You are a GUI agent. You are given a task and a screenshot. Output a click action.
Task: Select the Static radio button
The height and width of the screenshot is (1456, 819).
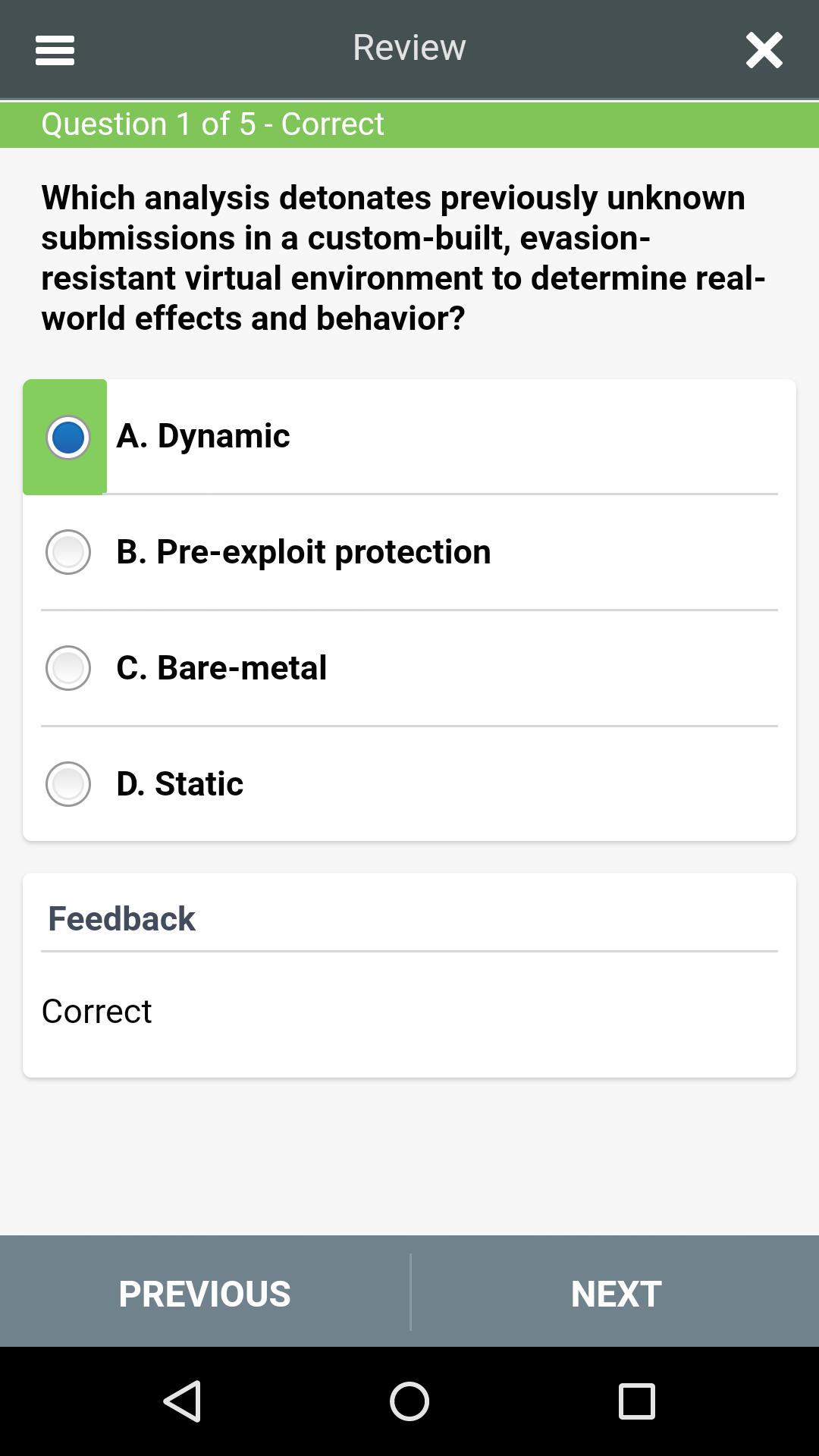click(68, 784)
